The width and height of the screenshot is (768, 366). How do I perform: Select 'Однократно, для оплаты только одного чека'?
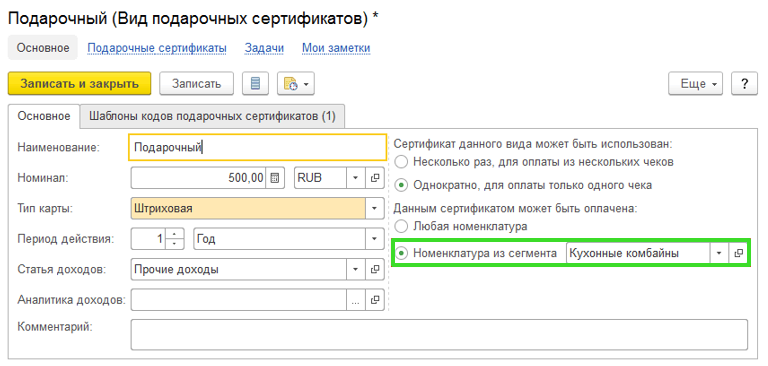524,186
